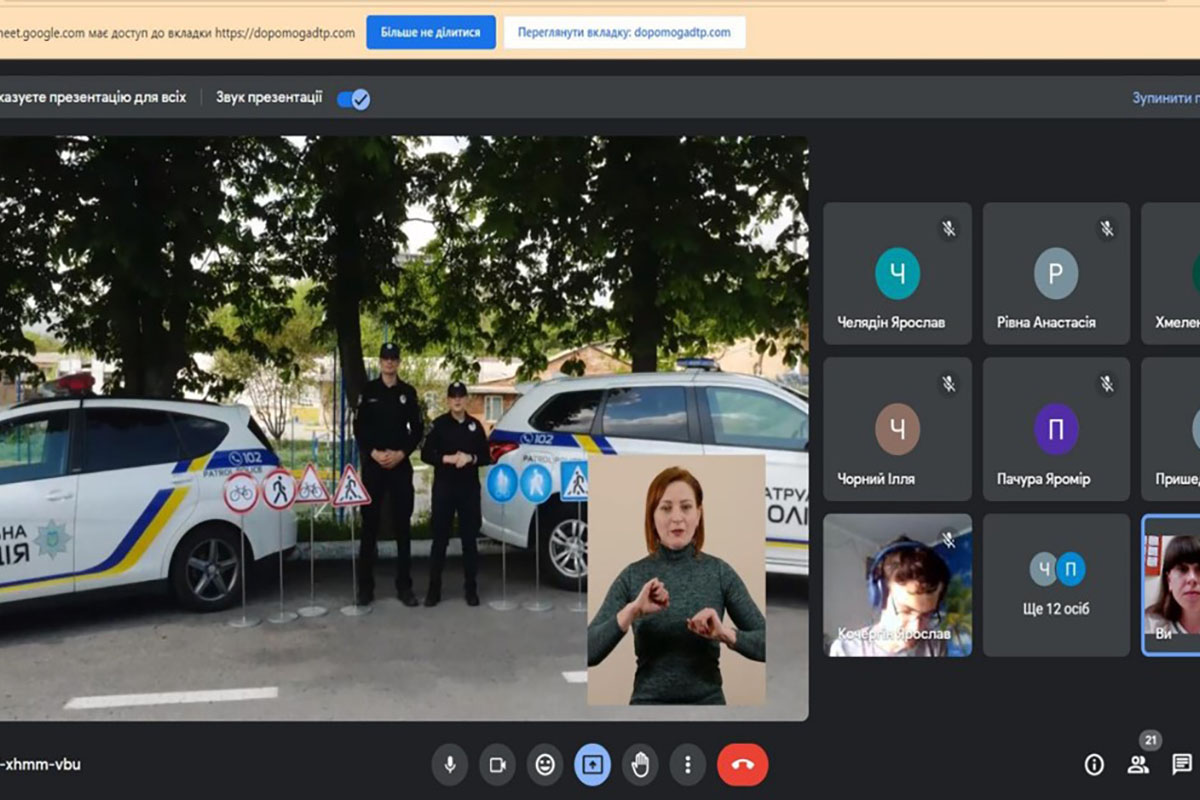This screenshot has height=800, width=1200.
Task: Open the chat panel icon
Action: pos(1182,765)
